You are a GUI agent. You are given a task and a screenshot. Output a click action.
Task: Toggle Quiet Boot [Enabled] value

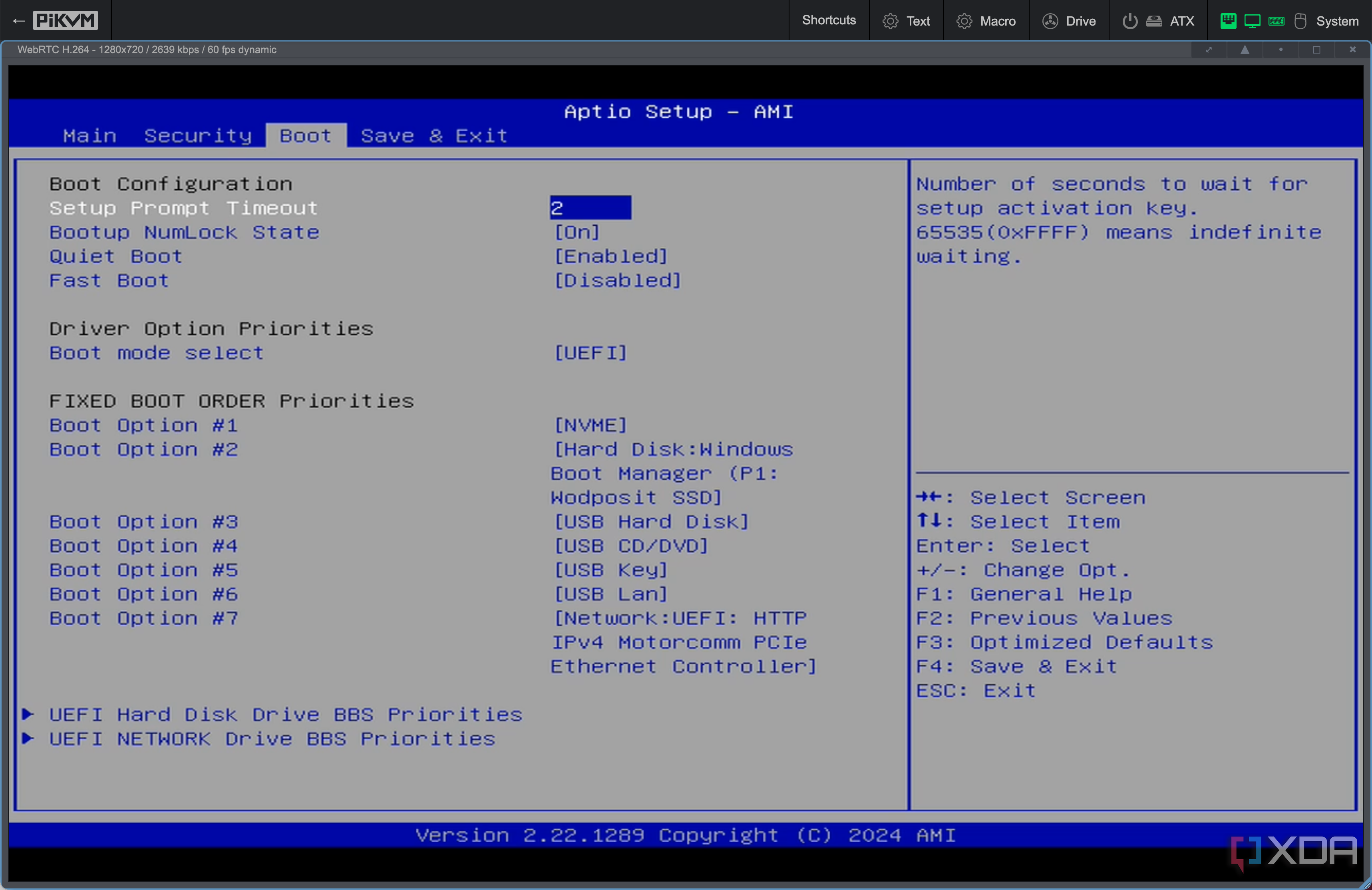coord(610,256)
